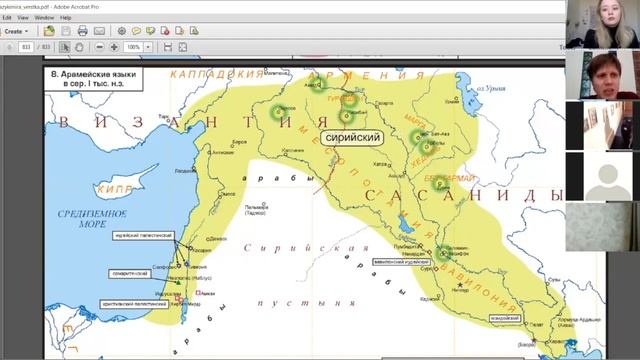Select the blonde woman's video thumbnail
This screenshot has width=640, height=360.
[603, 24]
